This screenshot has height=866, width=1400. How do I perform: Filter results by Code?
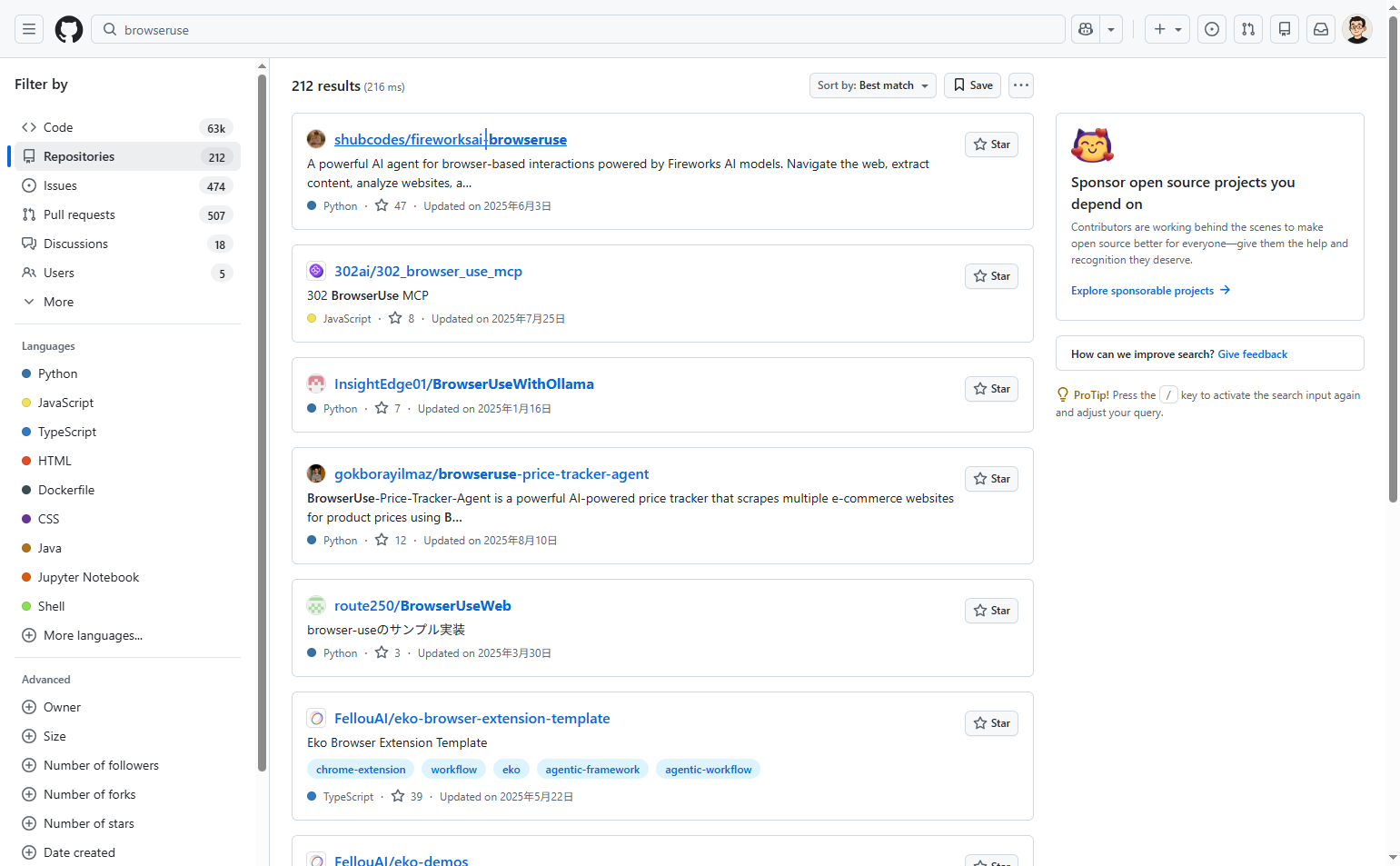click(x=127, y=127)
